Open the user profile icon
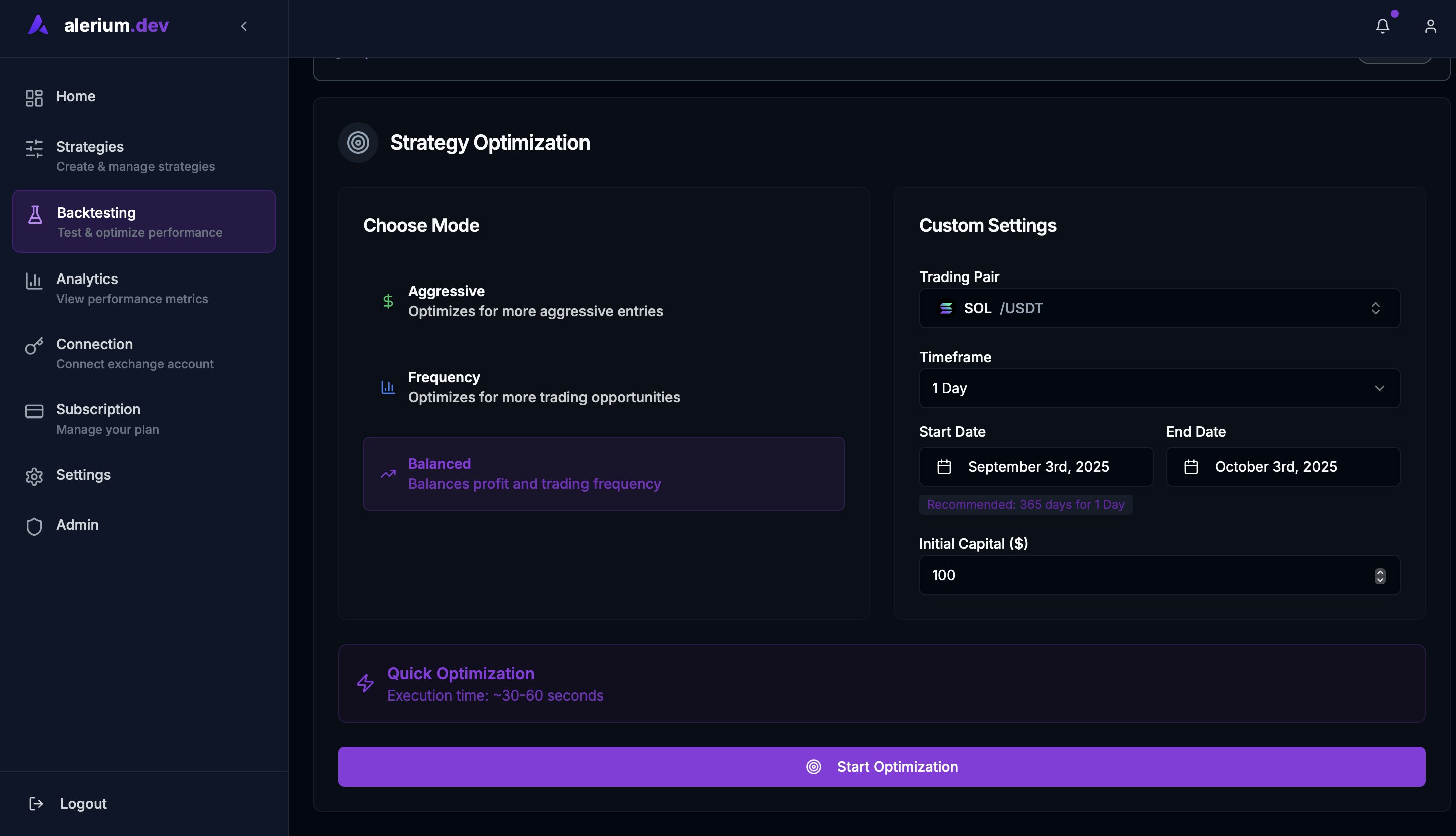Viewport: 1456px width, 836px height. click(x=1430, y=26)
